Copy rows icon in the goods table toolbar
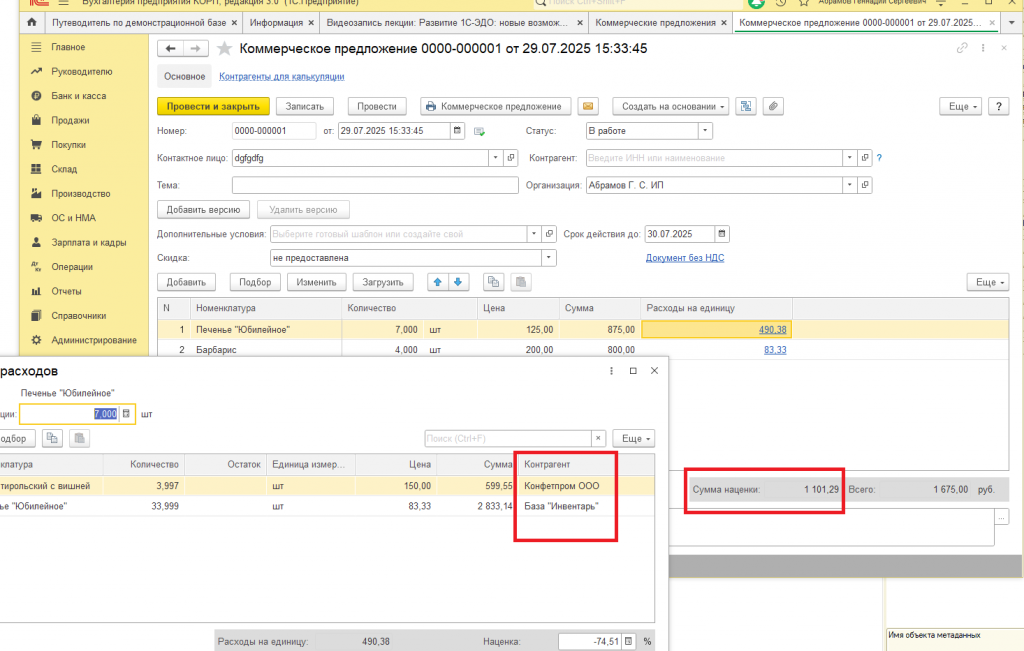Screen dimensions: 1024x651 [x=493, y=282]
